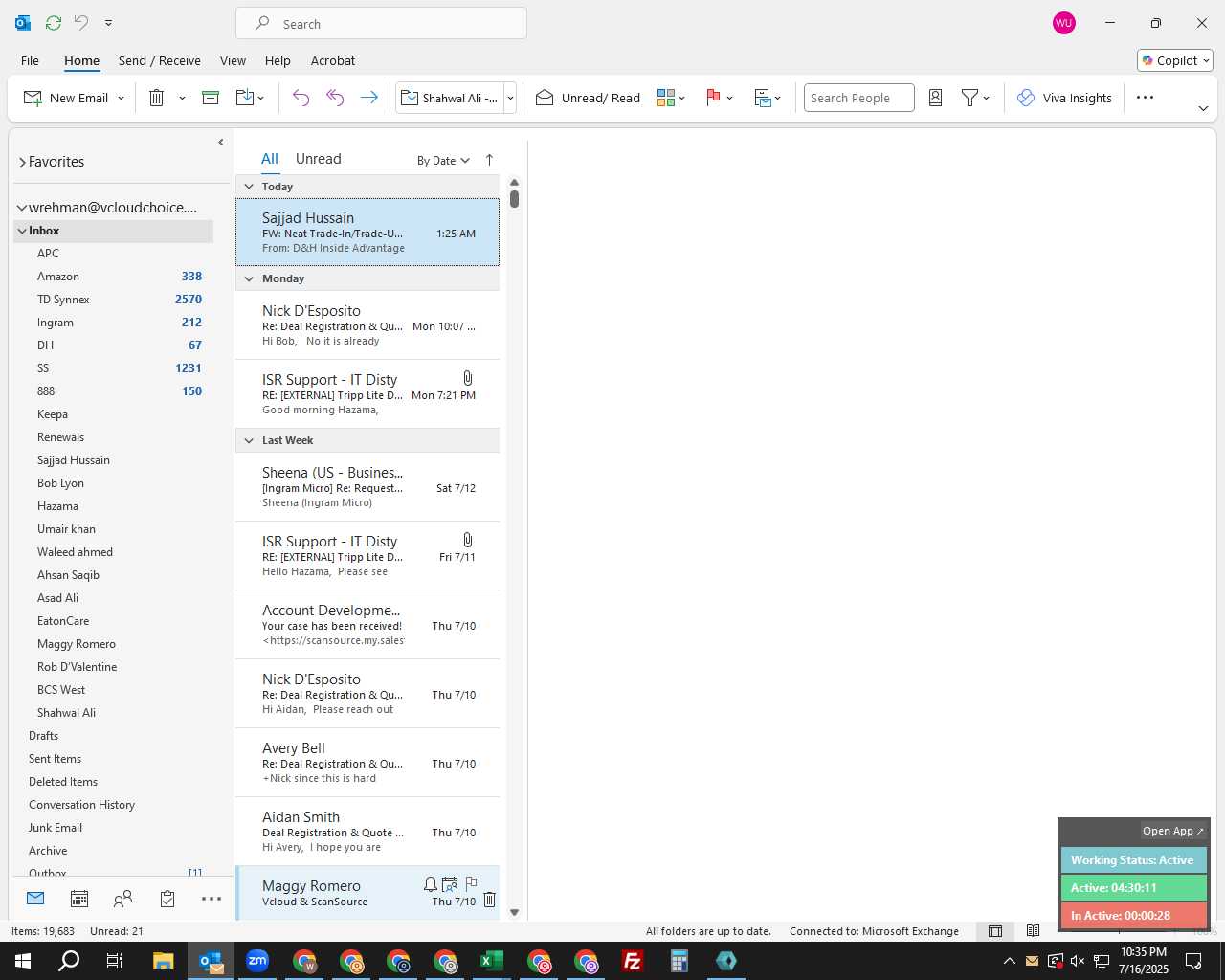The width and height of the screenshot is (1225, 980).
Task: Delete the Maggy Romero message with trash icon
Action: click(489, 900)
